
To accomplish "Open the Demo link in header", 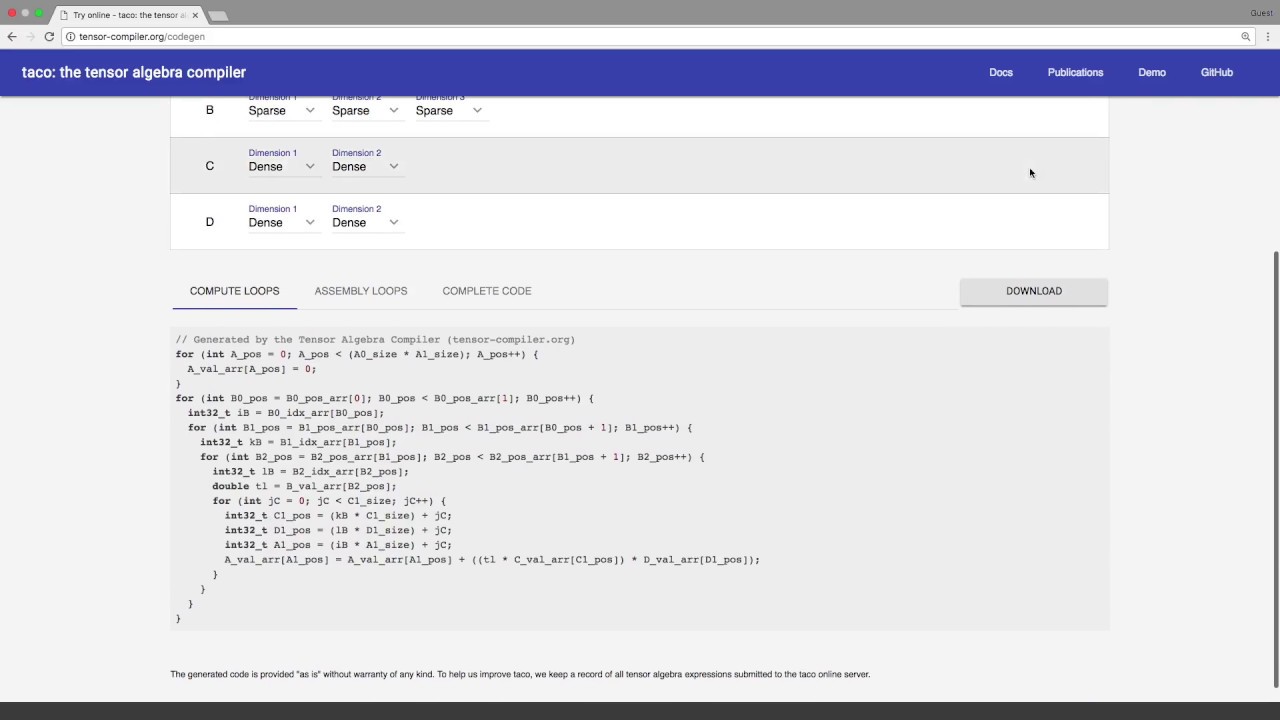I will 1152,72.
